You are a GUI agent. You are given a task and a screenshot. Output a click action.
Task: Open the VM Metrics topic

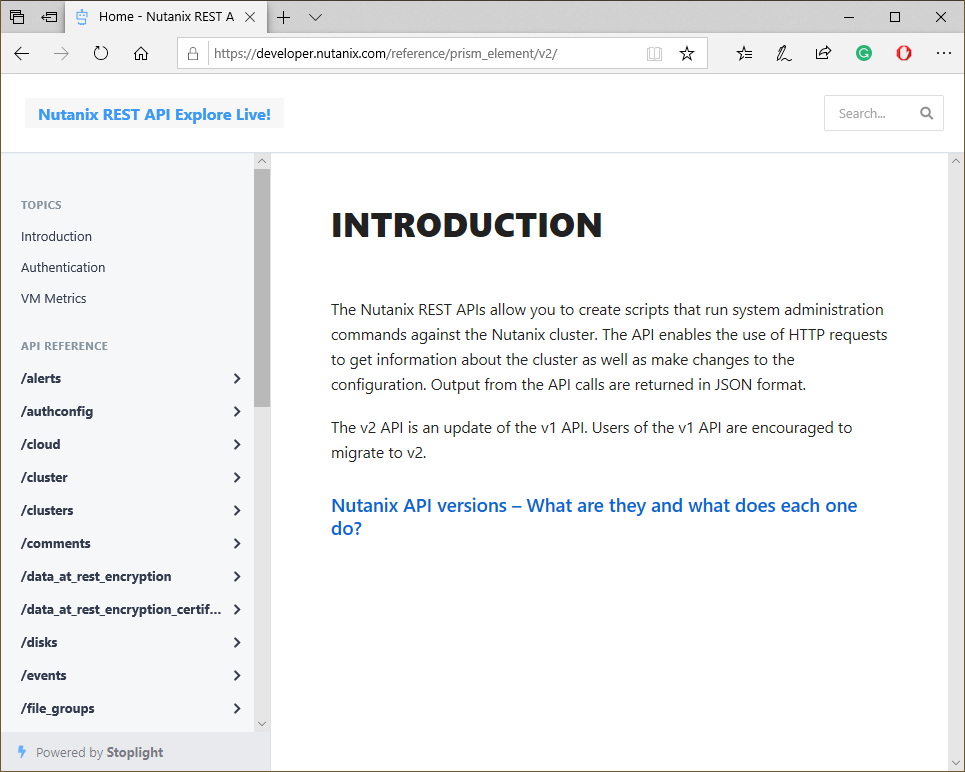click(54, 298)
